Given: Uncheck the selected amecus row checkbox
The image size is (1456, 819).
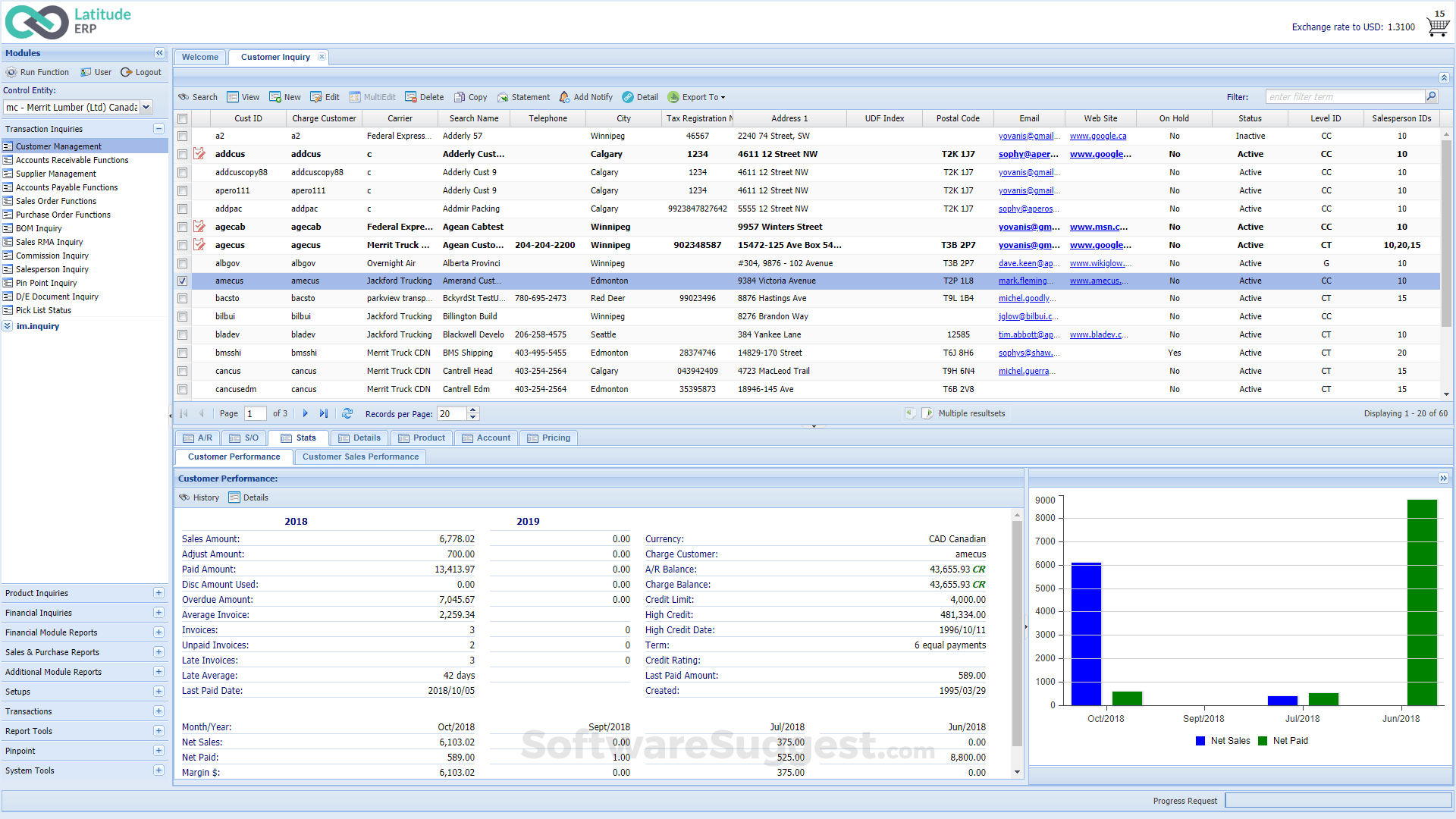Looking at the screenshot, I should [182, 281].
